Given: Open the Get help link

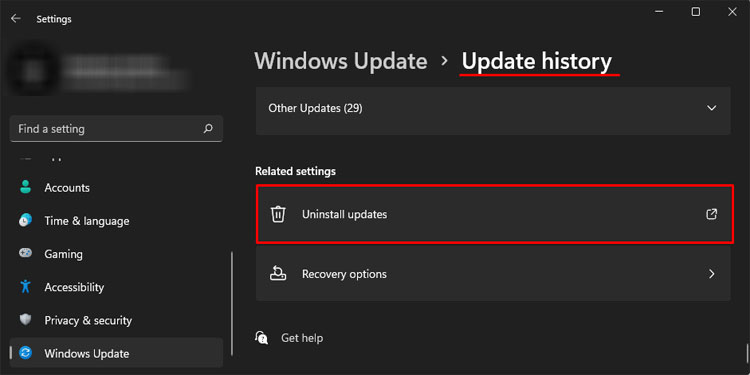Looking at the screenshot, I should tap(302, 338).
